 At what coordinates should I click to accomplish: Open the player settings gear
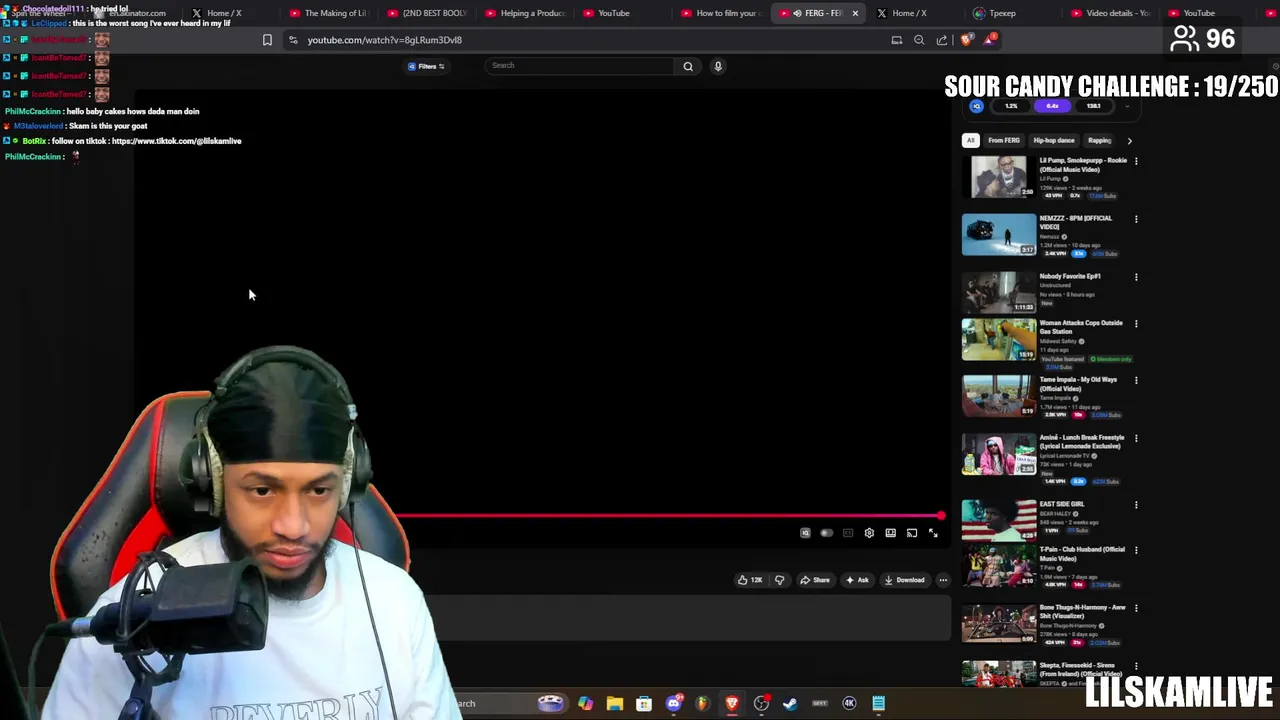click(x=869, y=533)
